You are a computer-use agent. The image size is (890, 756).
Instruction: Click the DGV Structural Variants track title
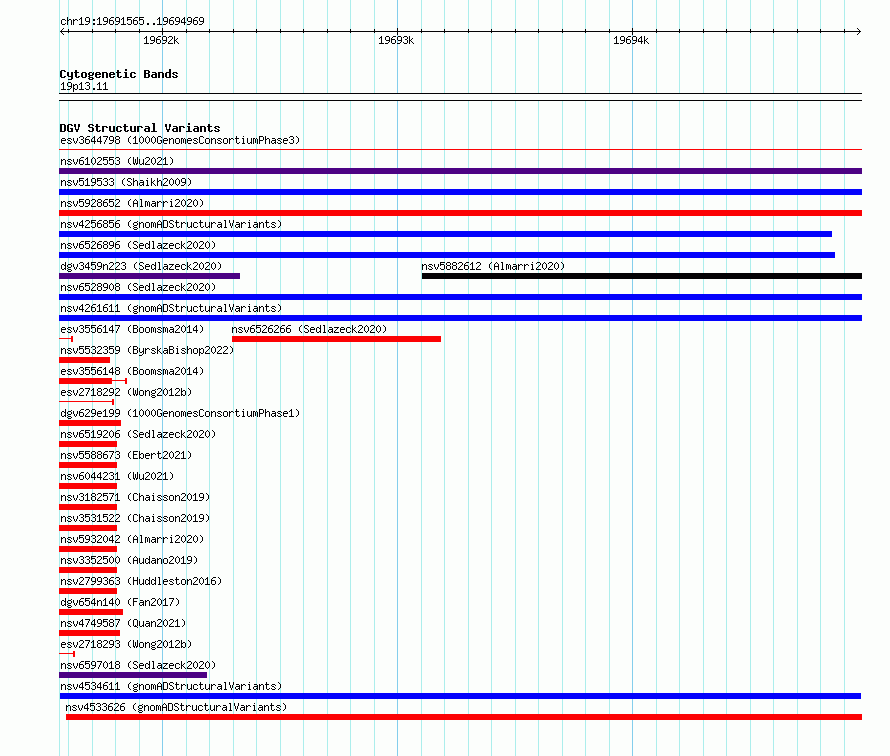pos(140,128)
